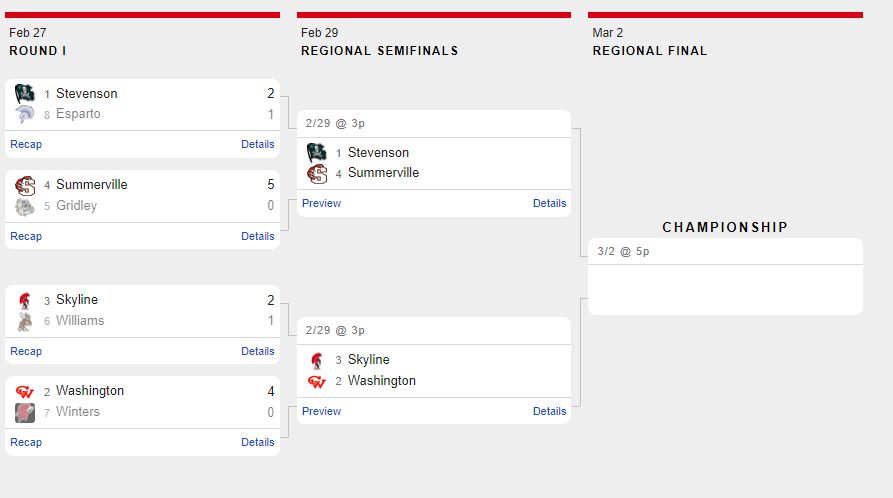The image size is (893, 498).
Task: Click Stevenson's pirate flag logo in Round I
Action: [25, 94]
